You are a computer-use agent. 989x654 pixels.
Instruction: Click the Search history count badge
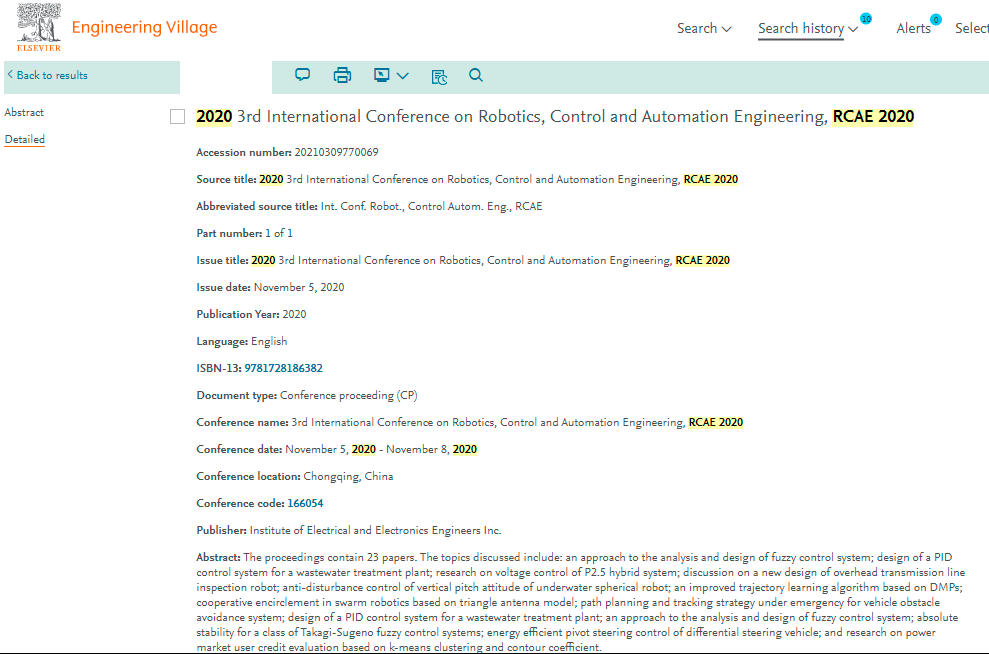pos(866,19)
